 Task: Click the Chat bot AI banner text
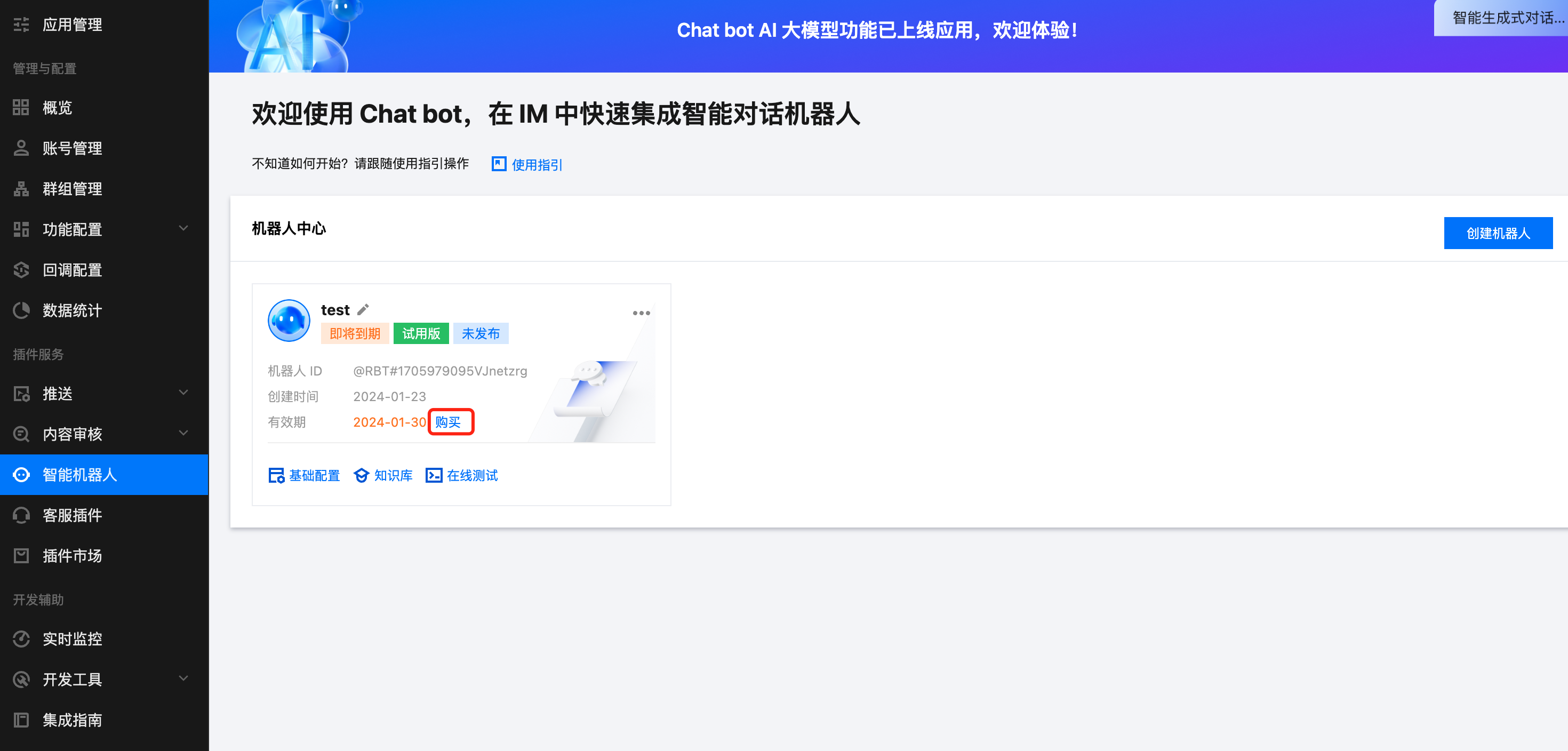coord(877,30)
